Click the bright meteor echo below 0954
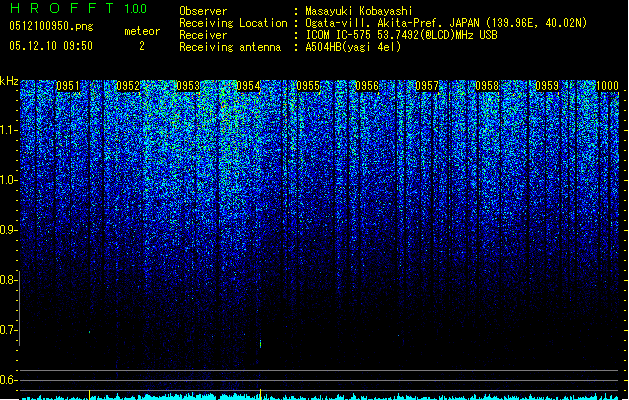The width and height of the screenshot is (629, 400). coord(261,343)
